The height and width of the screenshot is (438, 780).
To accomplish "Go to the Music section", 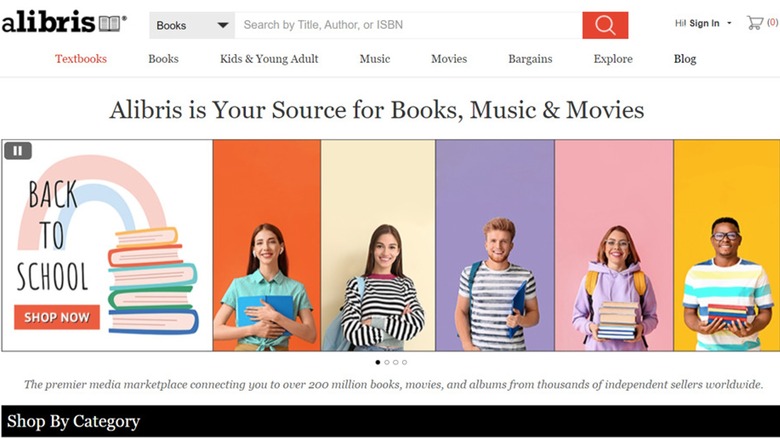I will point(375,59).
